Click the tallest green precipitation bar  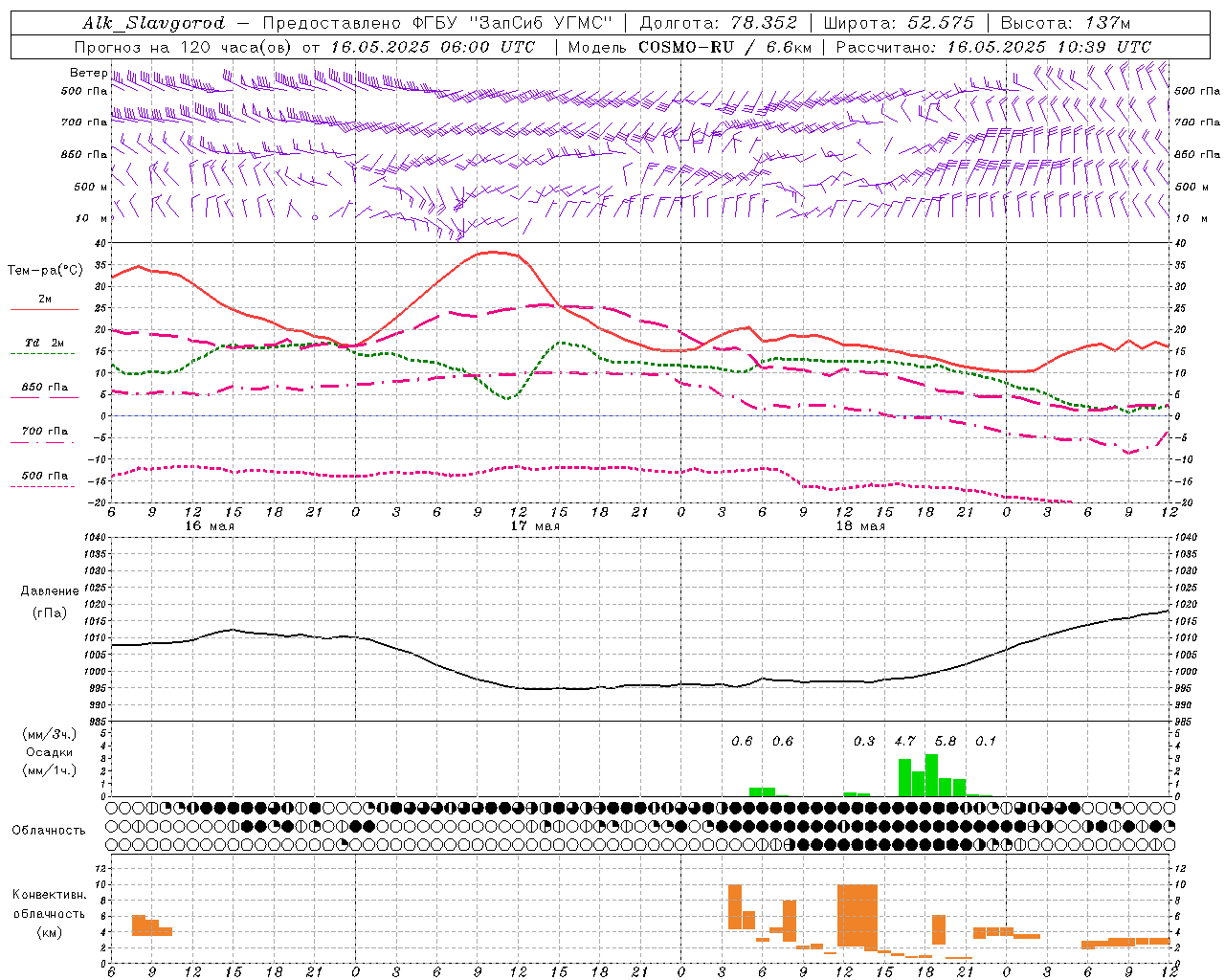click(931, 775)
